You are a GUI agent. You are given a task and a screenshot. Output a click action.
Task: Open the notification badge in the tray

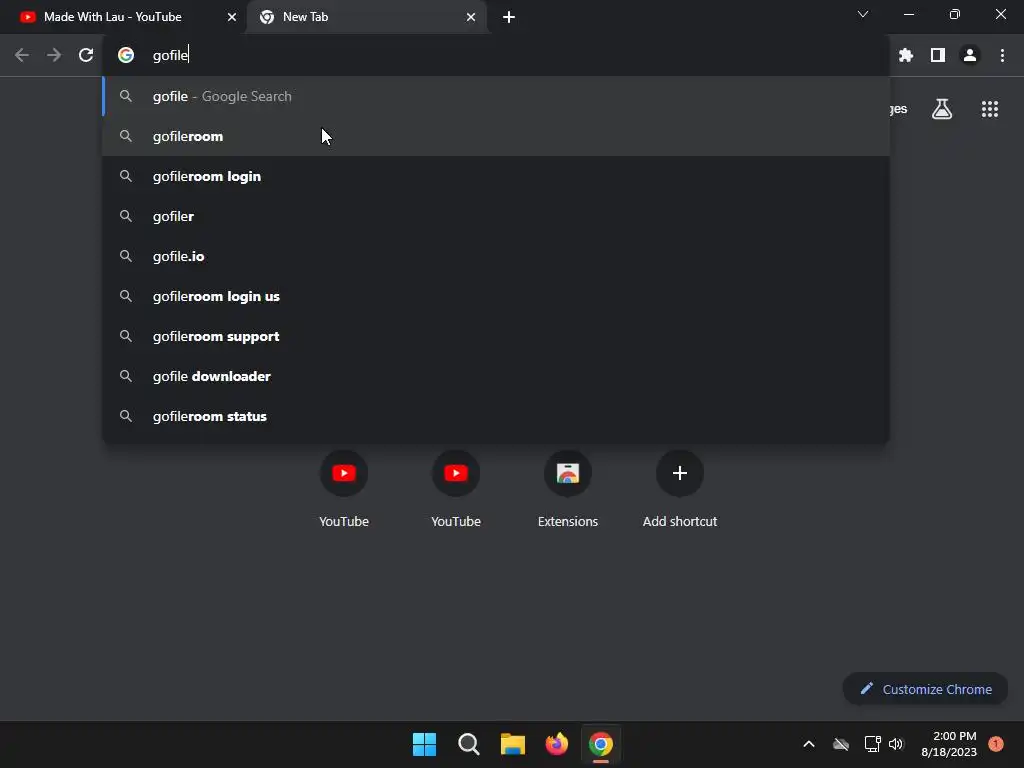[x=996, y=744]
